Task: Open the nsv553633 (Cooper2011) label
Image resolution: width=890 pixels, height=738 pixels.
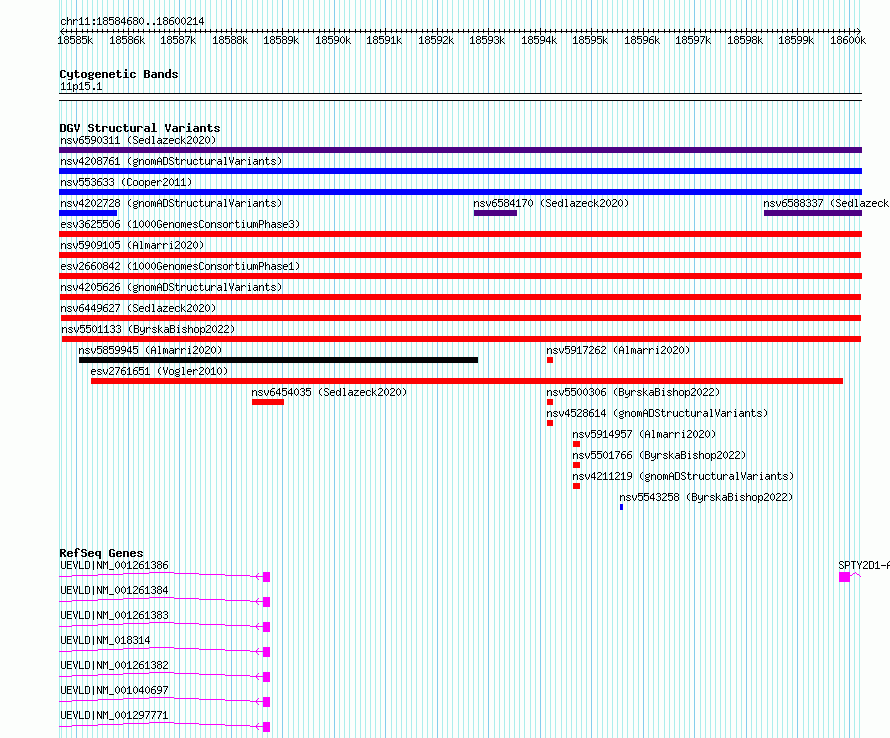Action: coord(126,182)
